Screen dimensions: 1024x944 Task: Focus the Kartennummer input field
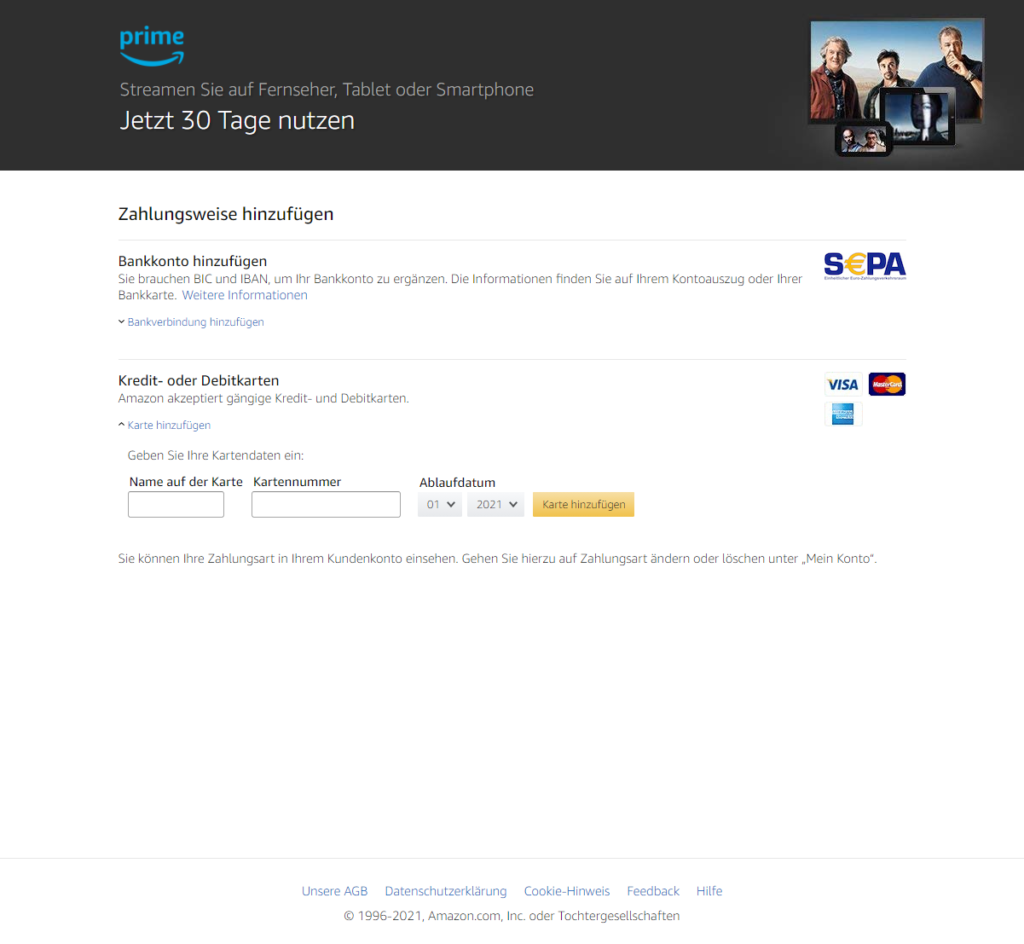(326, 505)
